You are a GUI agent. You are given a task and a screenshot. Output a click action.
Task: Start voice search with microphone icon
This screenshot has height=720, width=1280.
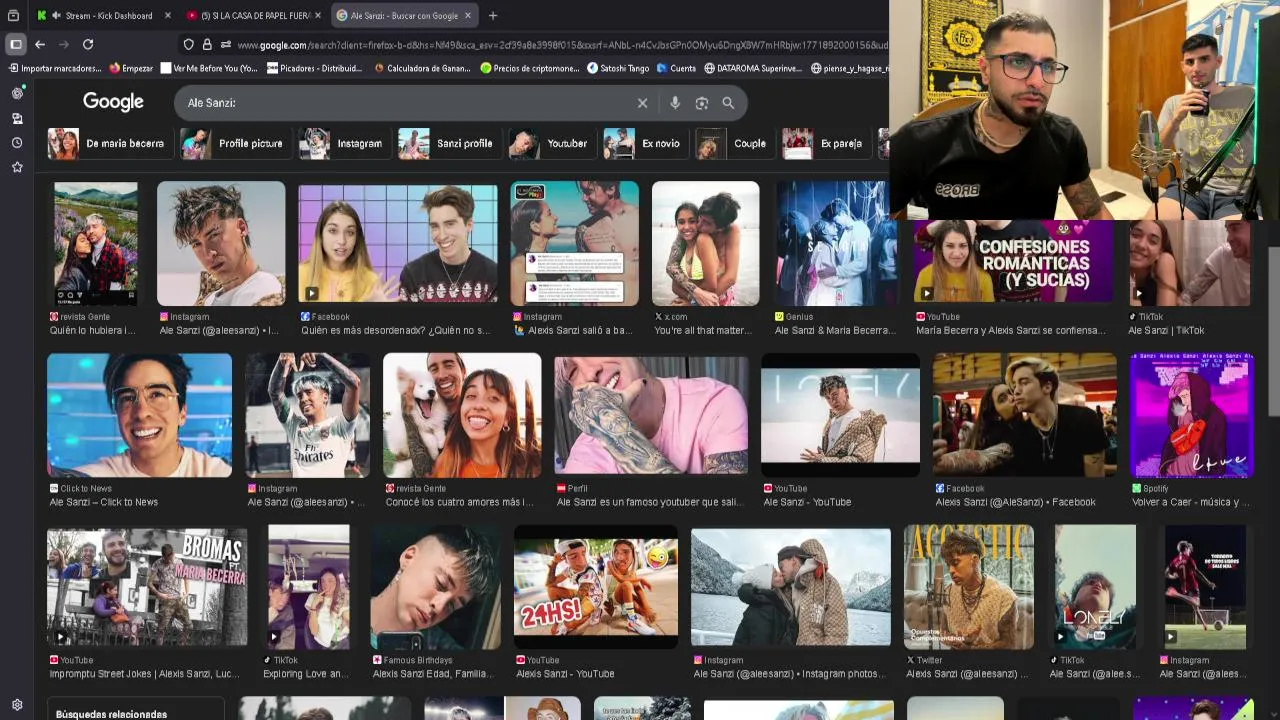(x=675, y=103)
